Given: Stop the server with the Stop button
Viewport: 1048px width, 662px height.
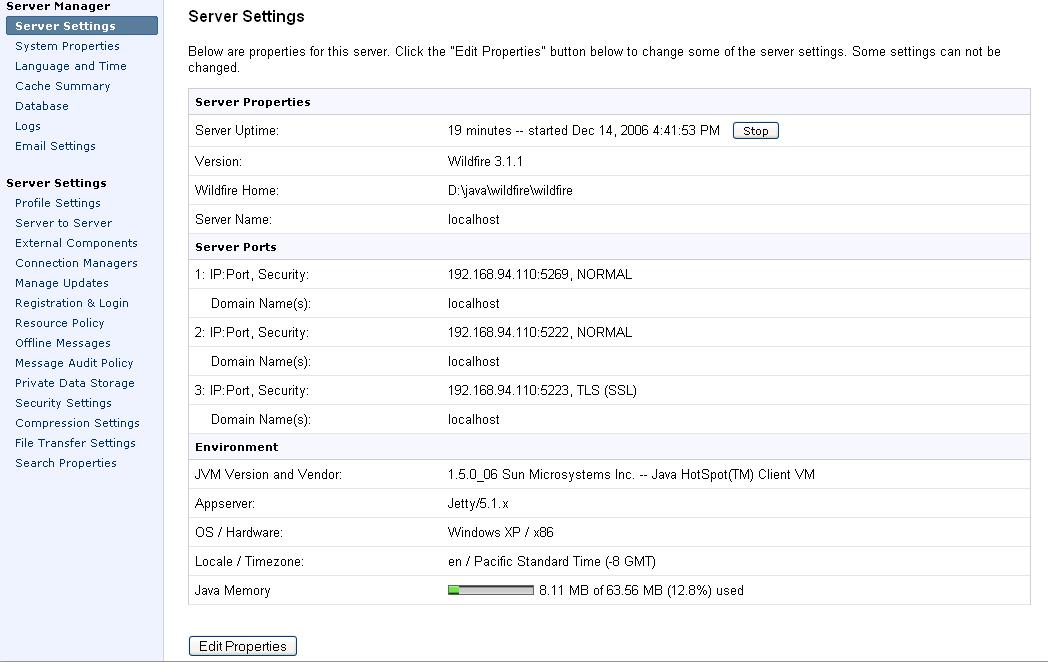Looking at the screenshot, I should pyautogui.click(x=755, y=131).
